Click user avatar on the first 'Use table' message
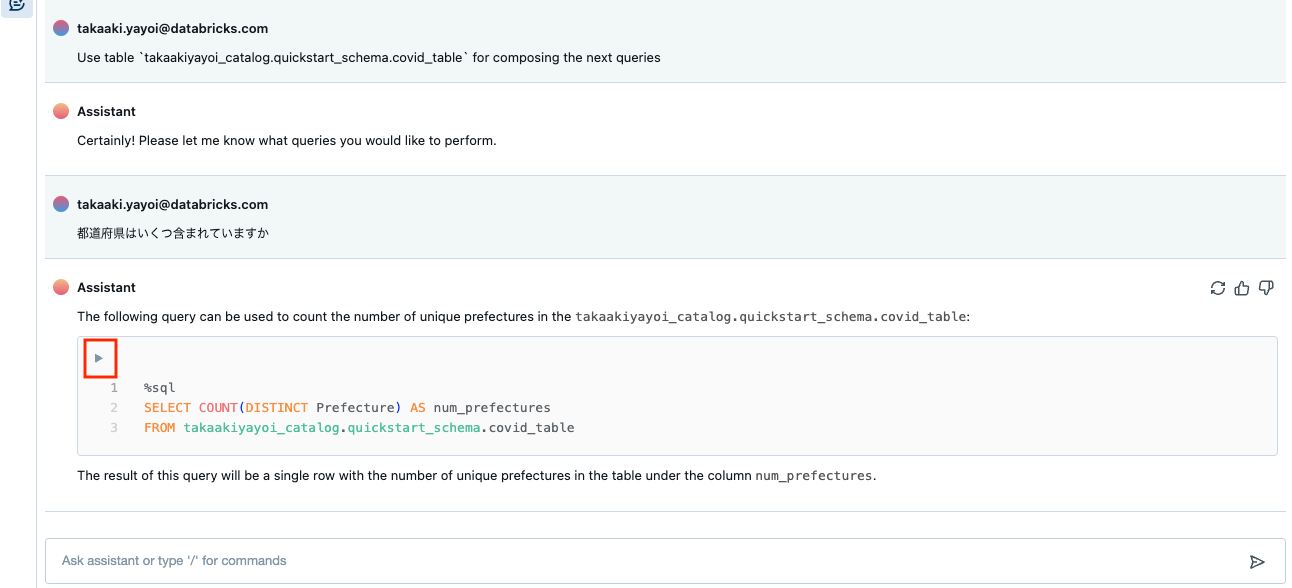Image resolution: width=1292 pixels, height=588 pixels. (x=61, y=29)
